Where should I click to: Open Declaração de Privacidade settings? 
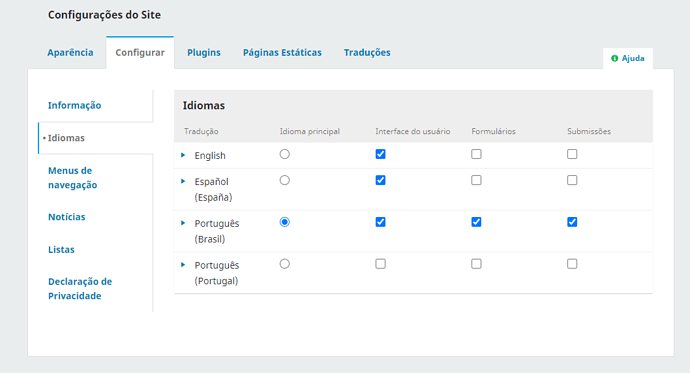(80, 289)
